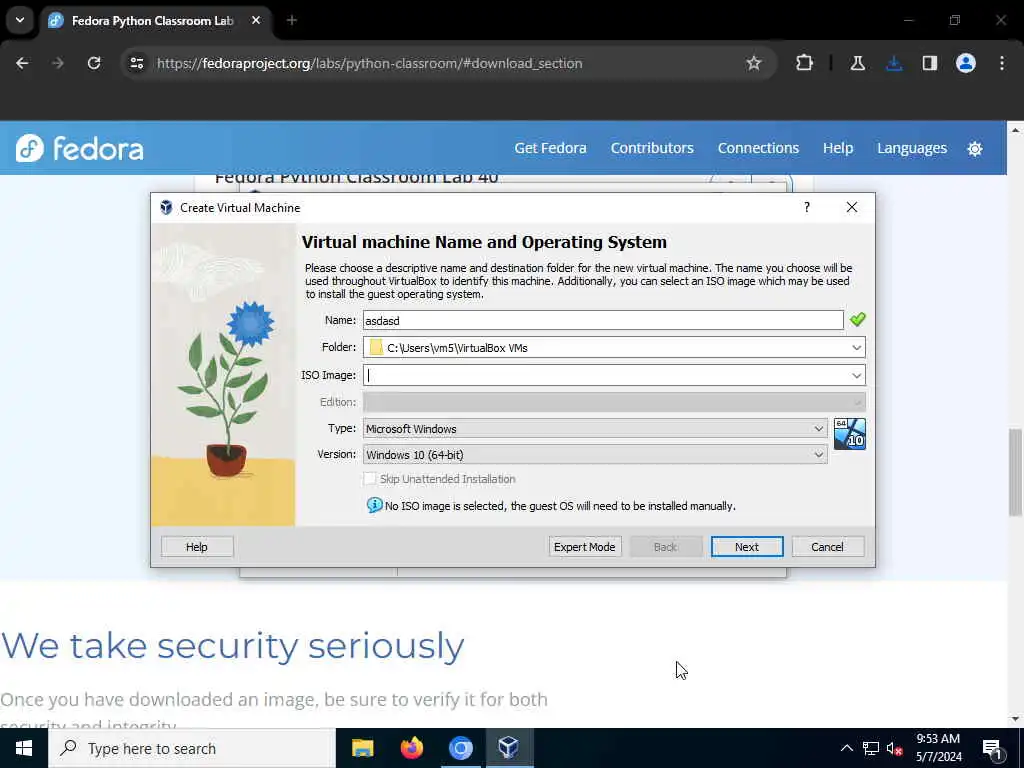Click the dialog question mark help icon

pyautogui.click(x=807, y=207)
